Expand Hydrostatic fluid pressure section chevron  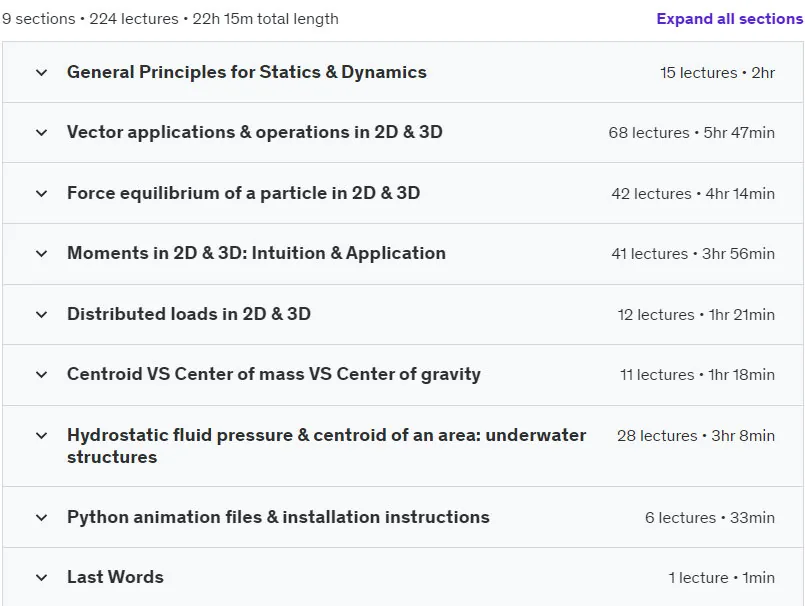42,435
